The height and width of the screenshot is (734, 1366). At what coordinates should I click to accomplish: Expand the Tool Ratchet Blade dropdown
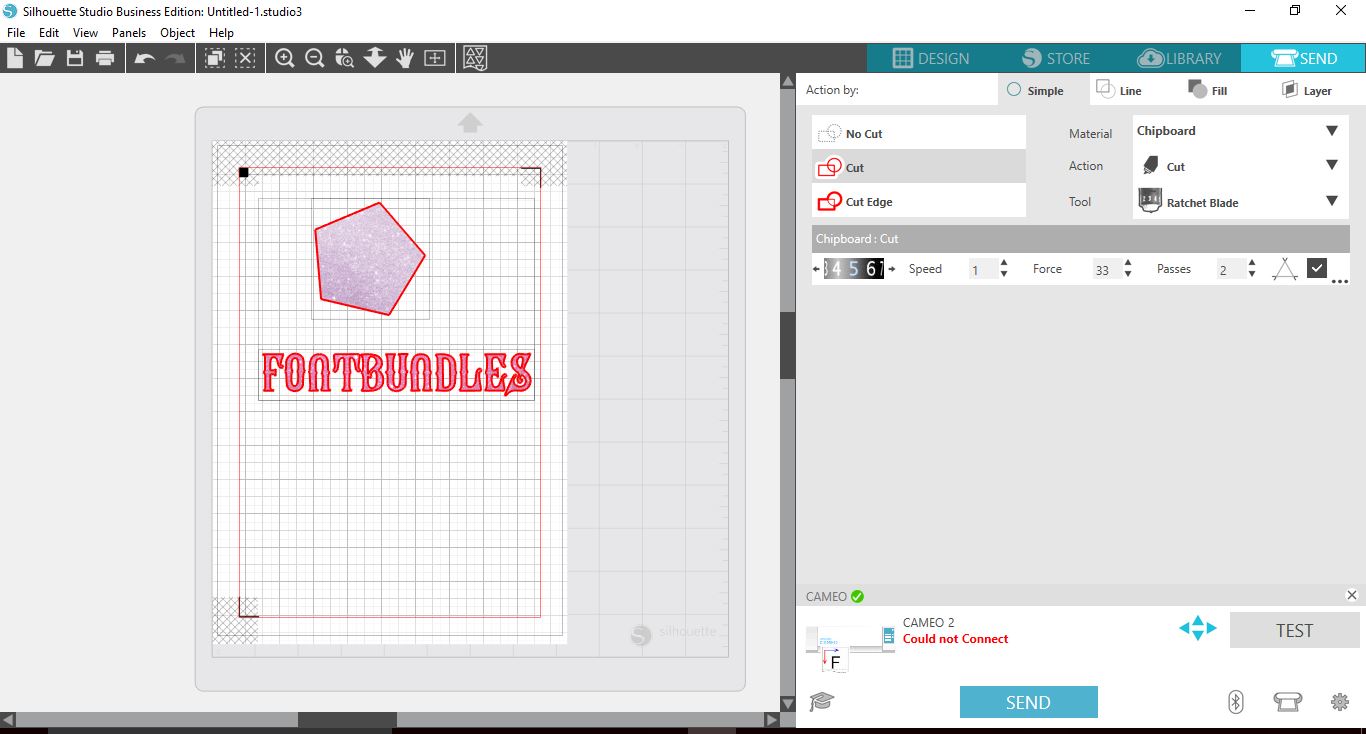coord(1332,201)
